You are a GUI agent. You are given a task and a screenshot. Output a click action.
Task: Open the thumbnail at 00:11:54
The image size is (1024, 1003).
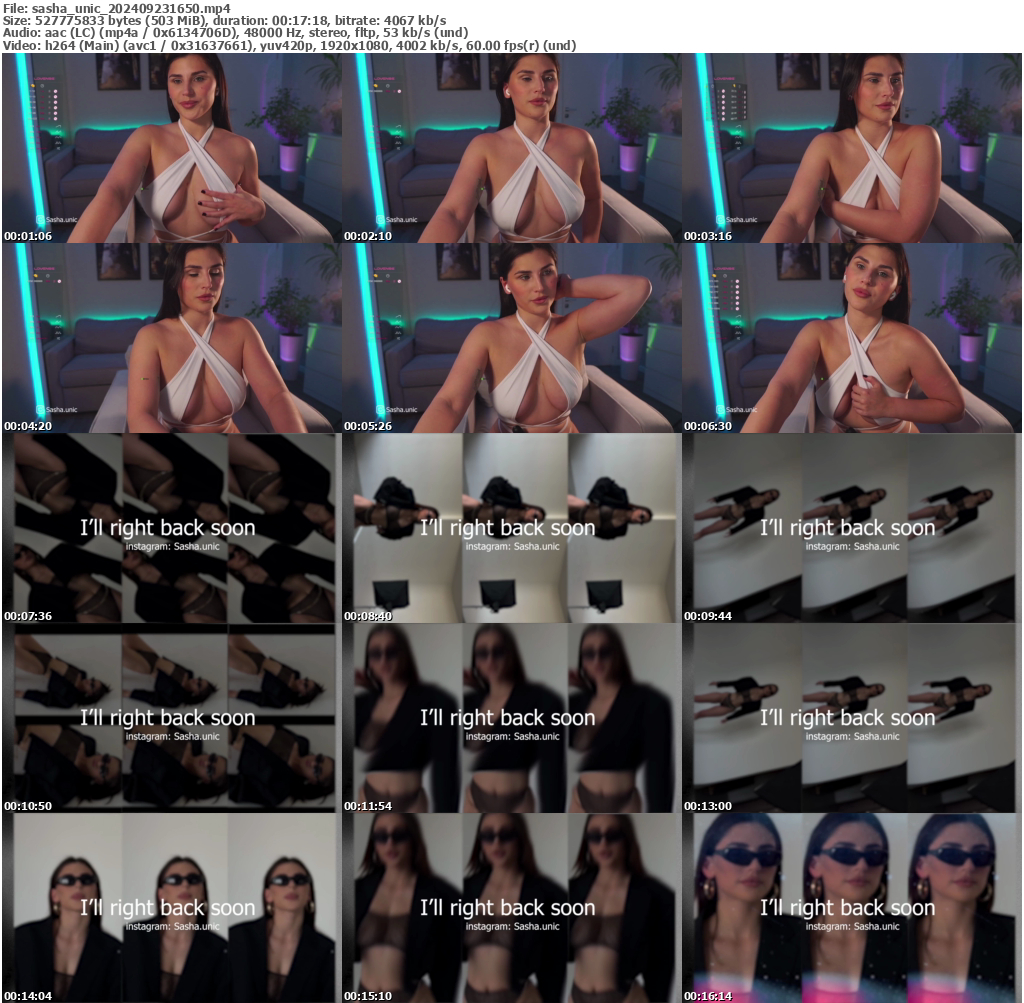[510, 718]
